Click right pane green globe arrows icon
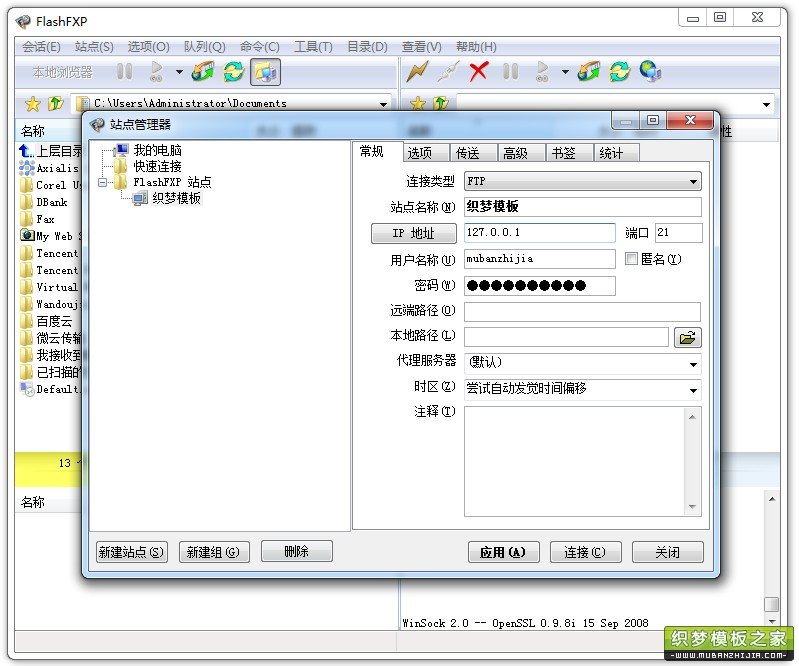Viewport: 799px width, 666px height. [589, 71]
